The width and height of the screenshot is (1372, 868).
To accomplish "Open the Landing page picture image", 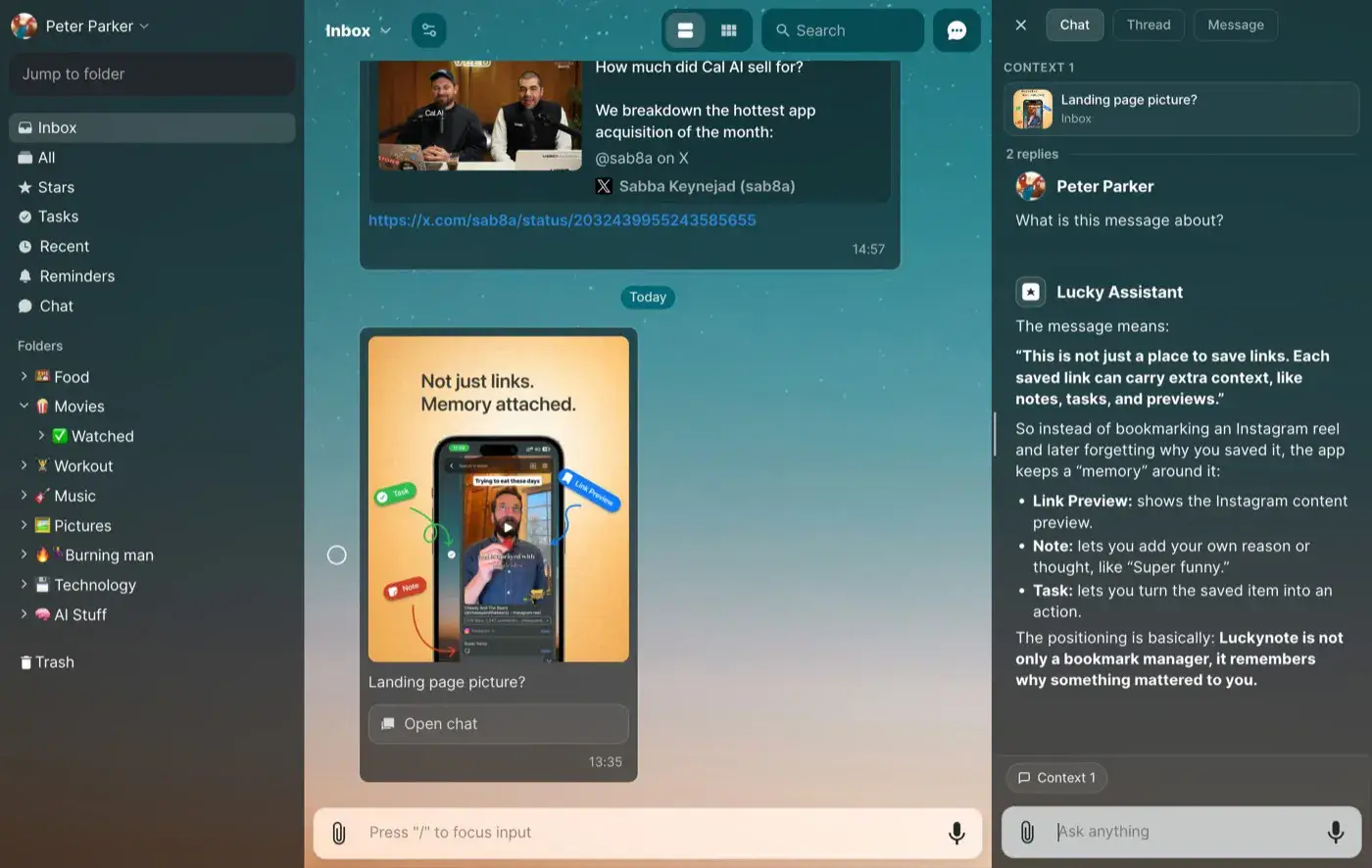I will click(x=499, y=499).
